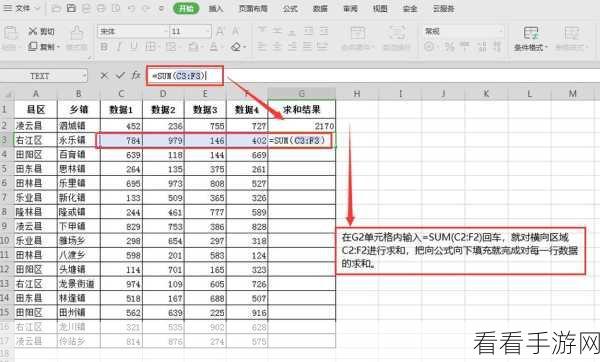Open the font size dropdown showing 11
The height and width of the screenshot is (362, 600).
tap(207, 31)
